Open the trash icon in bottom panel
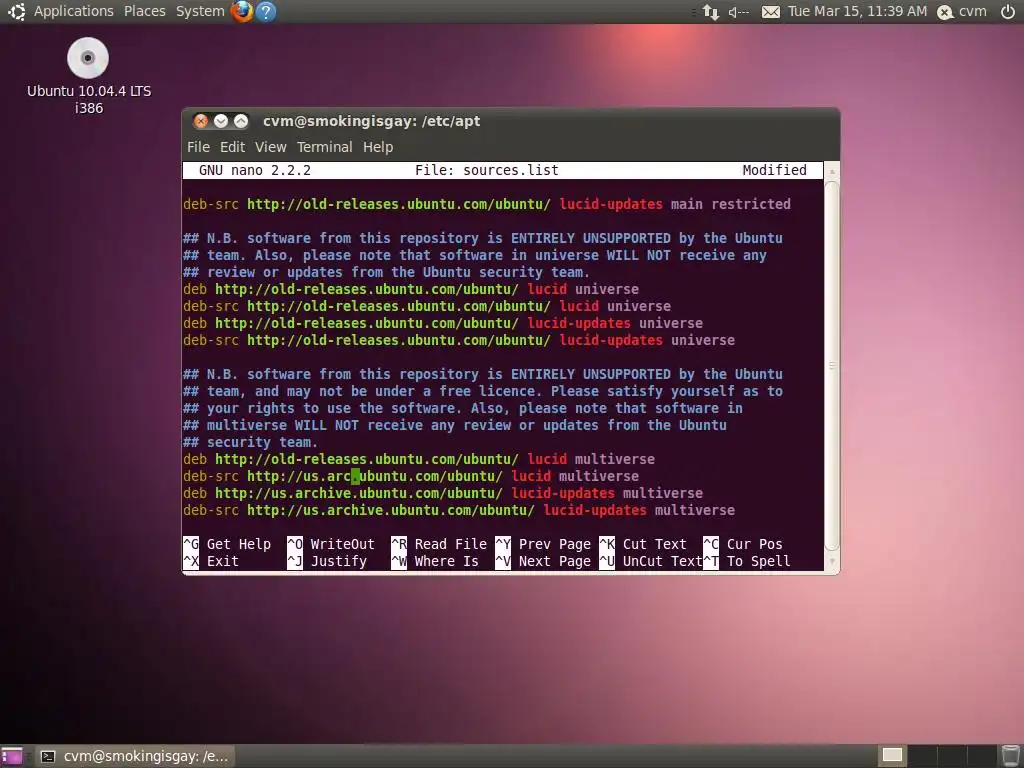Screen dimensions: 1024x768 pyautogui.click(x=1011, y=756)
